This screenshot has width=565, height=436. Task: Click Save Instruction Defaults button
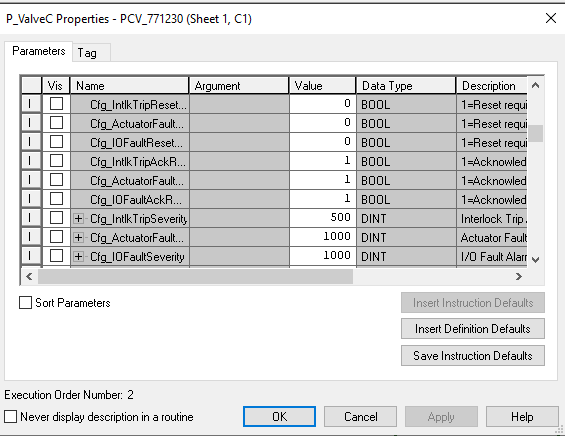(473, 356)
